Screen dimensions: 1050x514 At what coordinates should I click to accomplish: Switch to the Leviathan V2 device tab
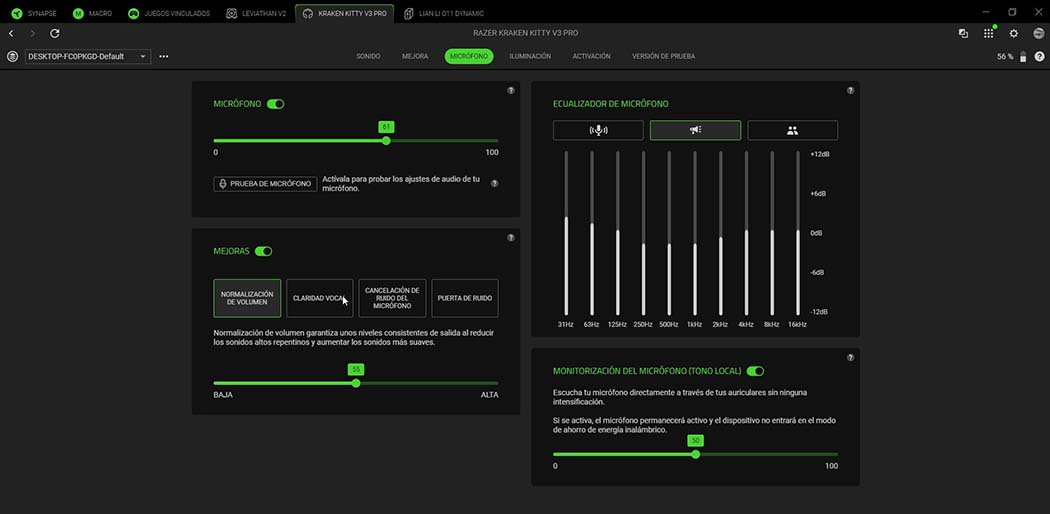tap(256, 13)
